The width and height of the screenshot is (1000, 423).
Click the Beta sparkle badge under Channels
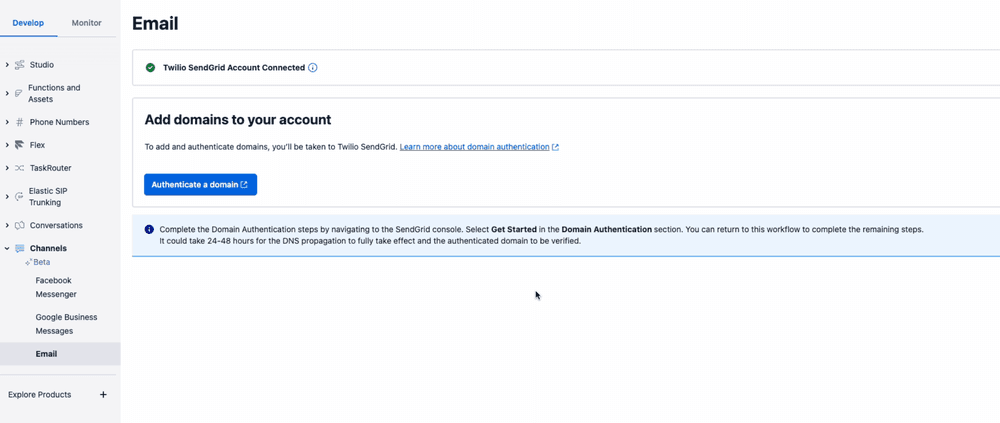point(37,262)
